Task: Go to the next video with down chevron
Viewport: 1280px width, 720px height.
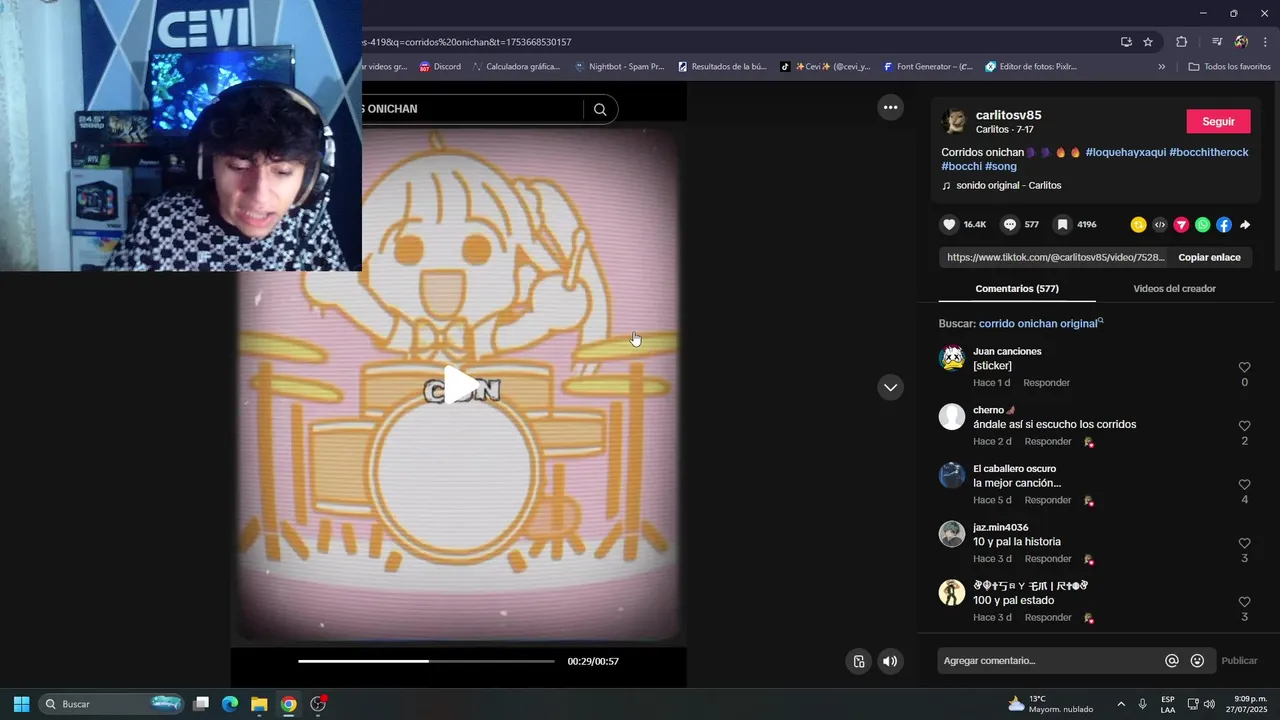Action: tap(890, 387)
